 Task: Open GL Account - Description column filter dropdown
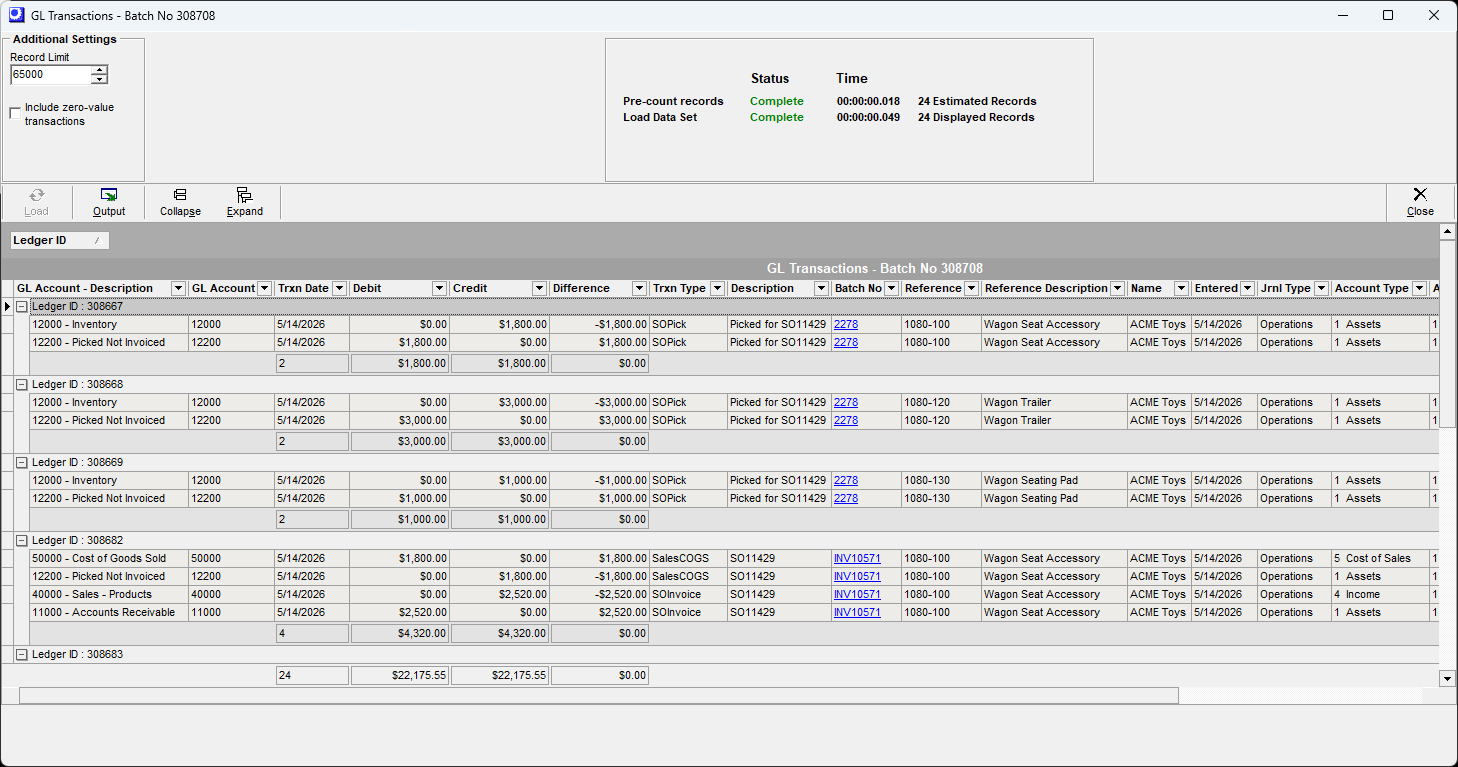[178, 288]
